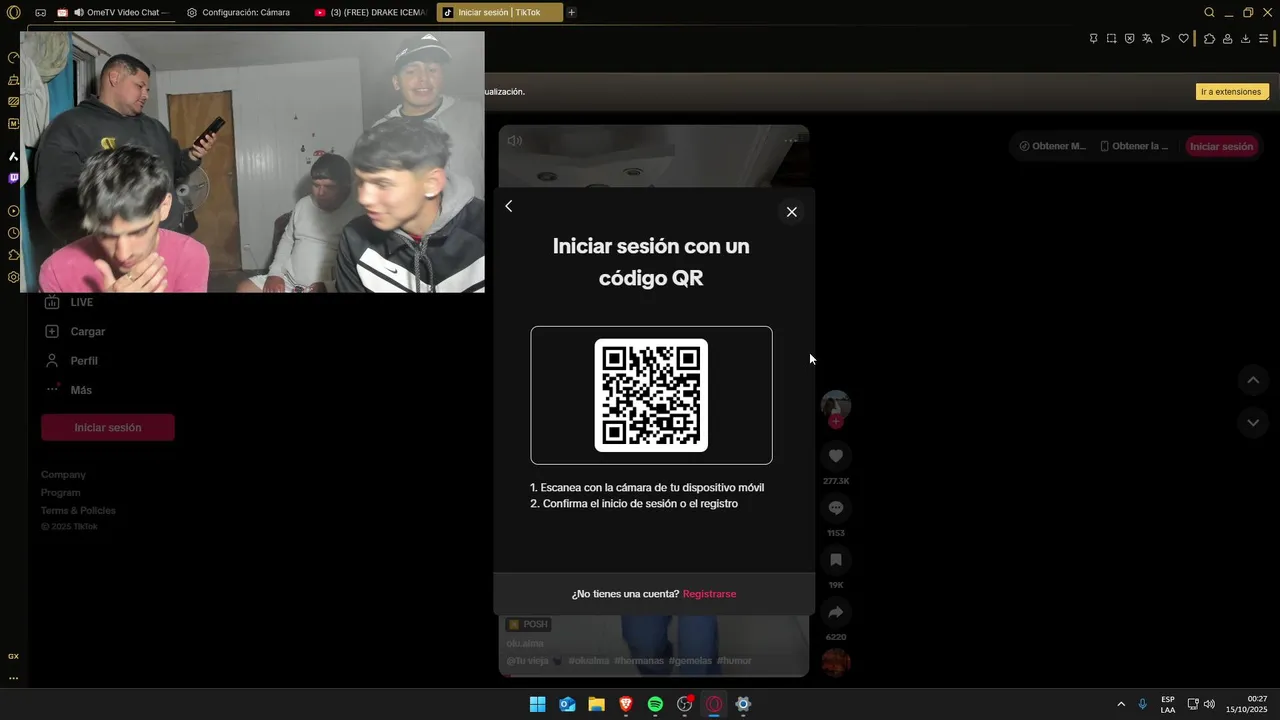Save video with the 19K bookmark icon
Viewport: 1280px width, 720px height.
[836, 560]
